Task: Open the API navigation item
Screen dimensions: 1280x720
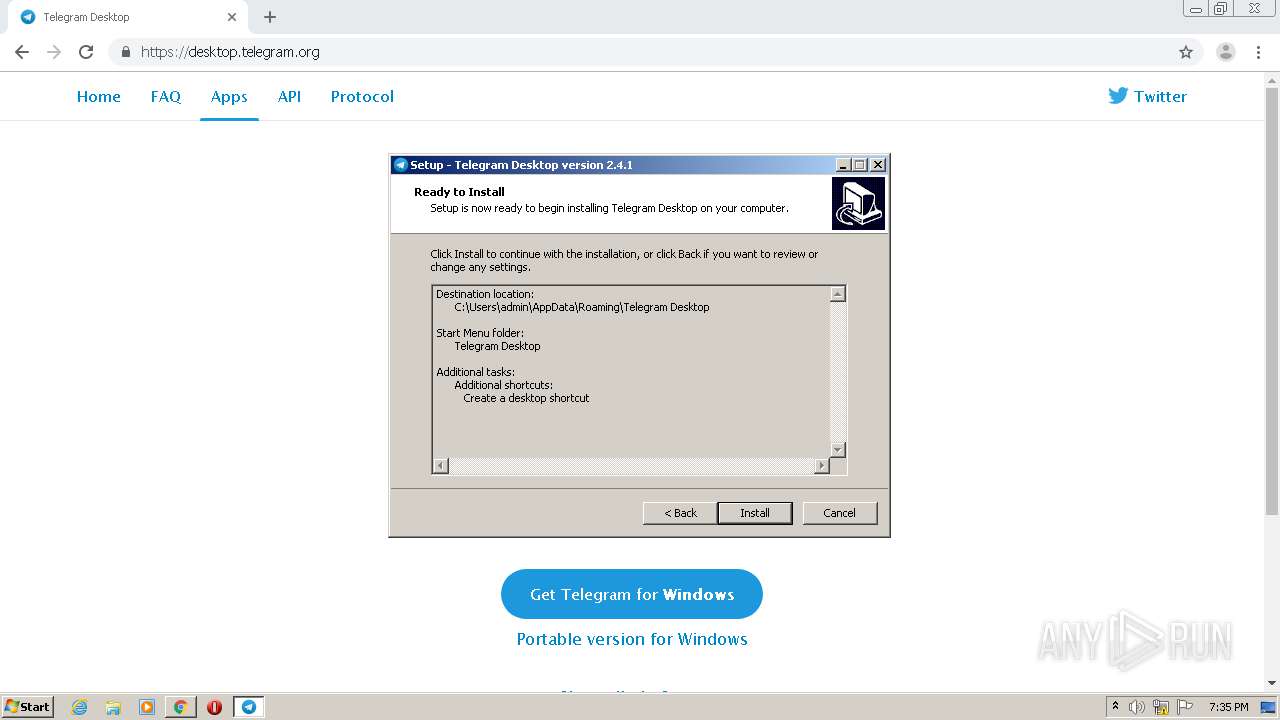Action: (x=289, y=96)
